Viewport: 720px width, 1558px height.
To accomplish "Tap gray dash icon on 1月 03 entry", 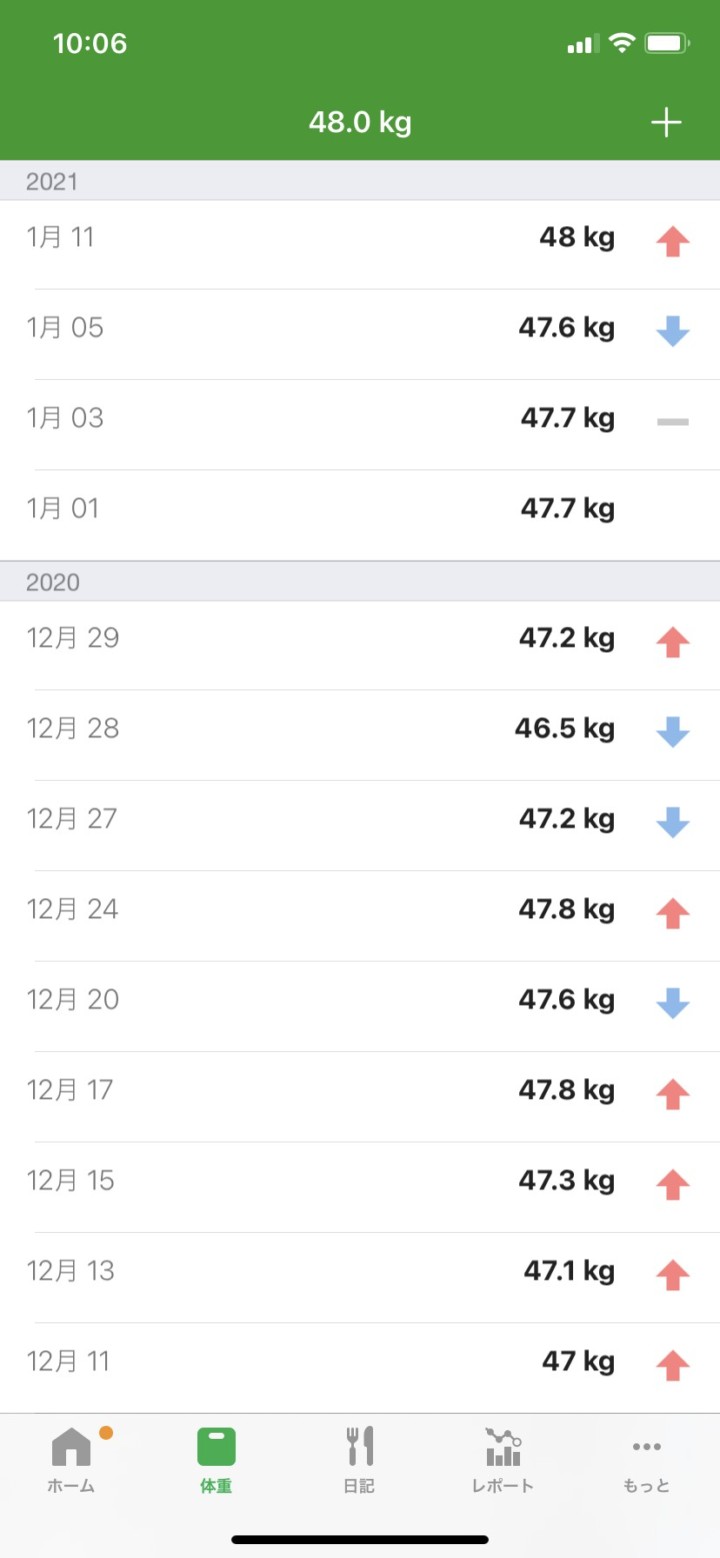I will click(673, 422).
